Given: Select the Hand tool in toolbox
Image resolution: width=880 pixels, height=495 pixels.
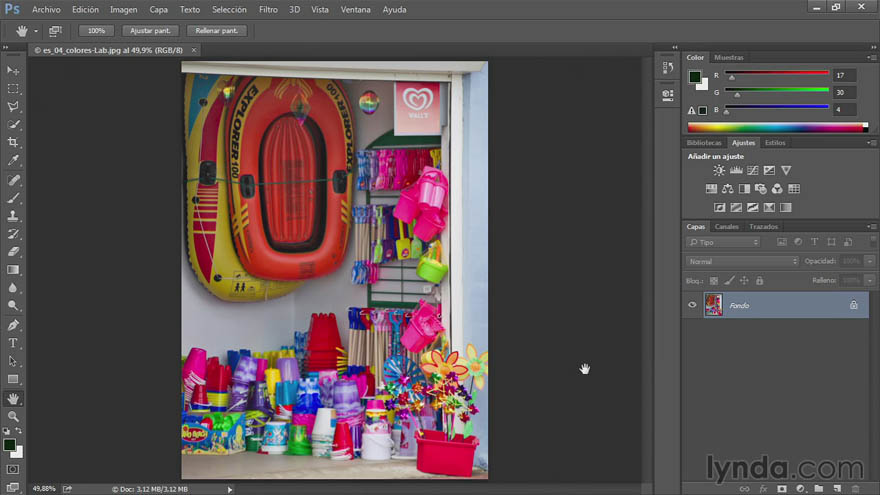Looking at the screenshot, I should [13, 399].
